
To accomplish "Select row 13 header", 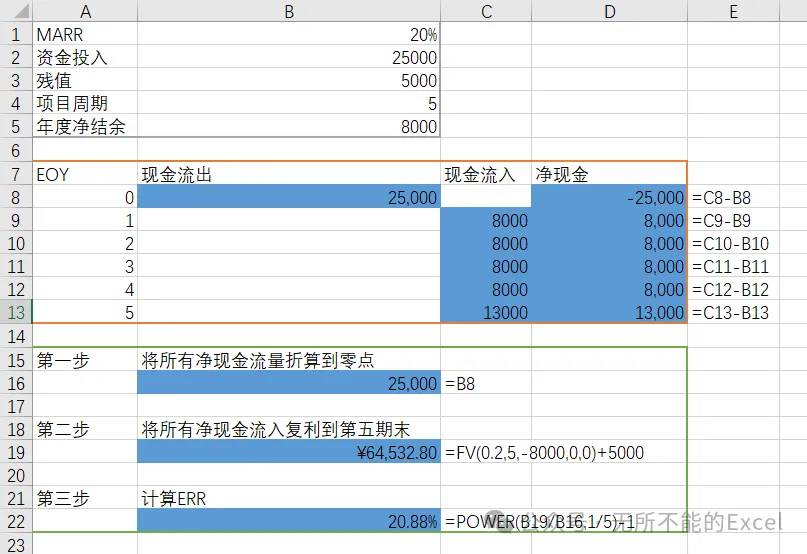I will [x=16, y=312].
